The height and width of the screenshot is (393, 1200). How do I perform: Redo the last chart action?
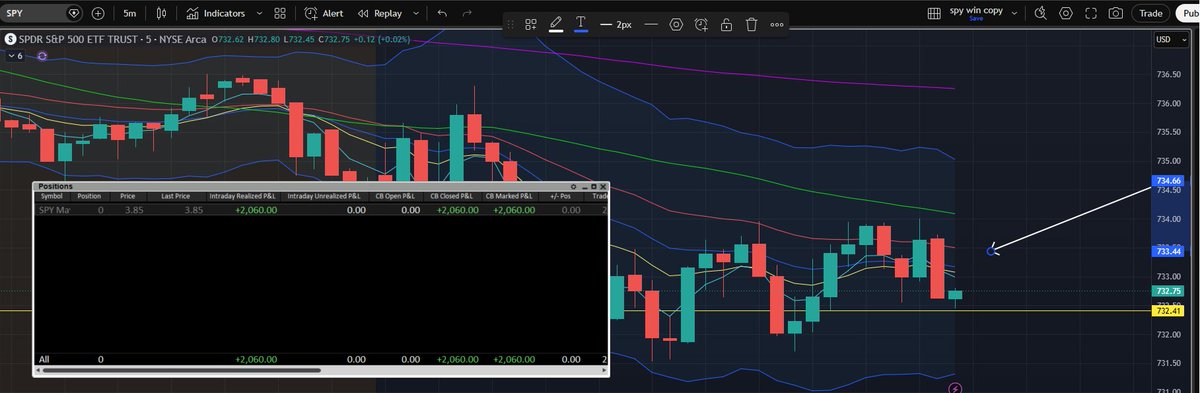[x=468, y=14]
